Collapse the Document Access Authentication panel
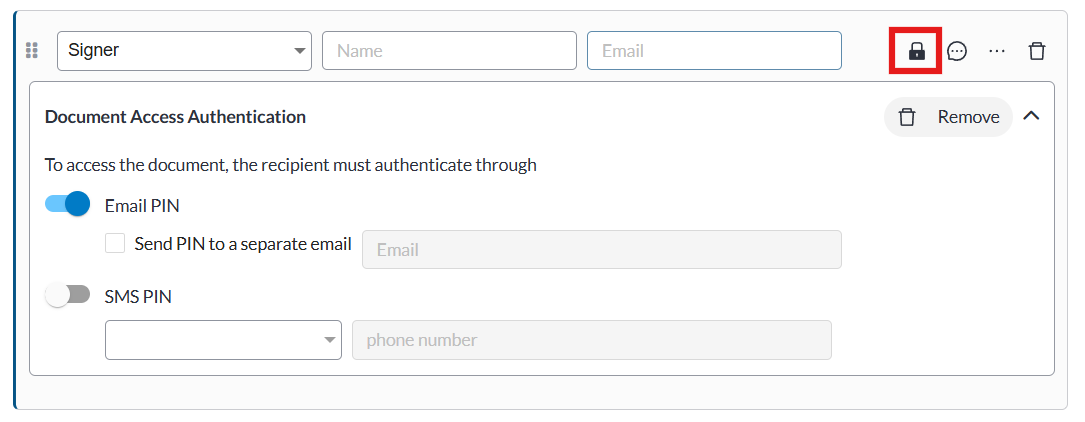1085x422 pixels. 1032,116
